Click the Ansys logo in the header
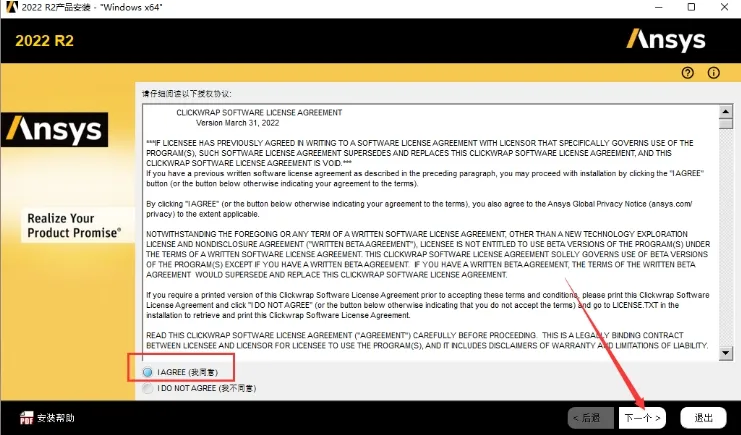This screenshot has height=435, width=741. click(666, 40)
